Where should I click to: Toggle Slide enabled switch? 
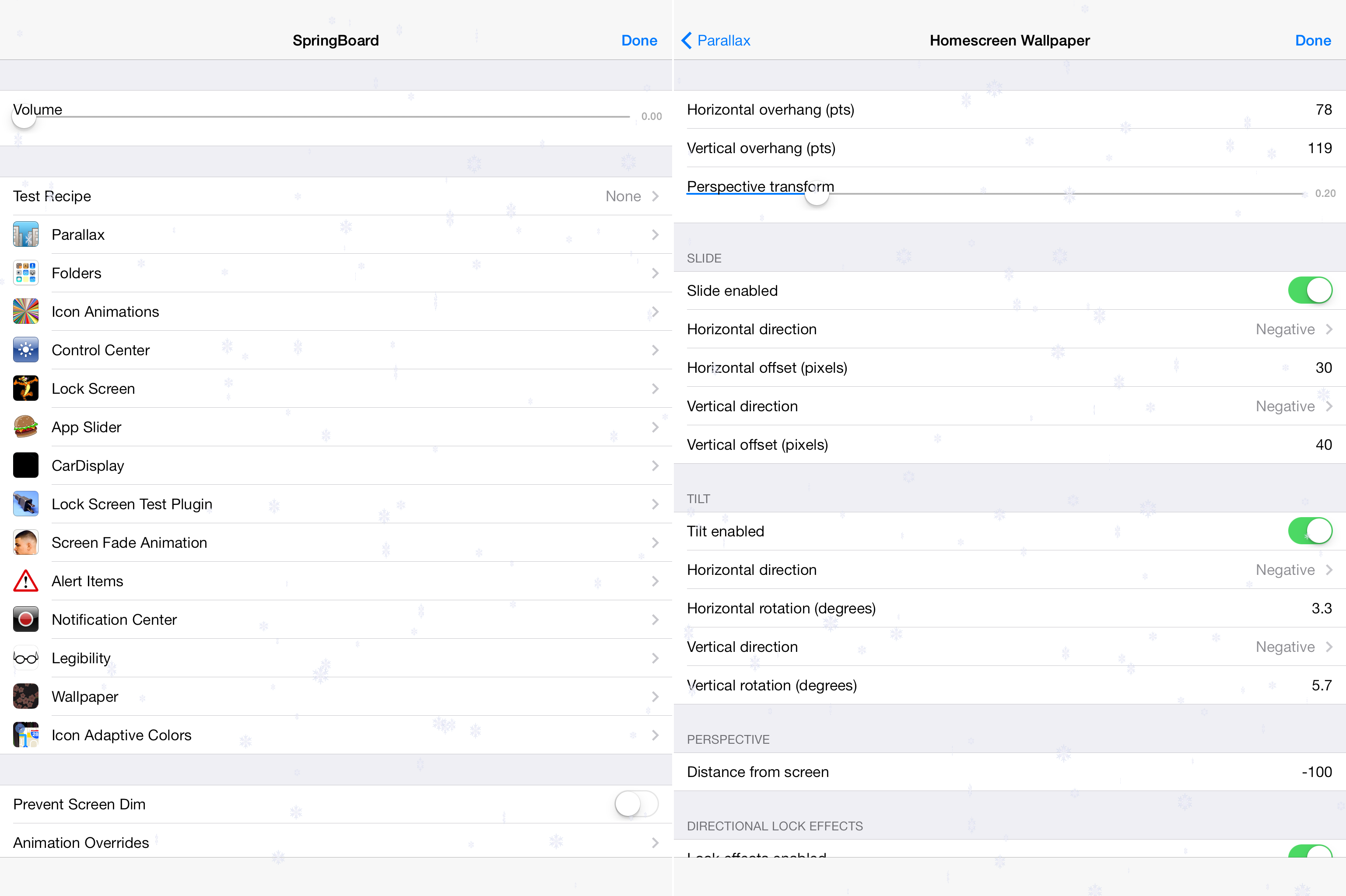(x=1309, y=290)
